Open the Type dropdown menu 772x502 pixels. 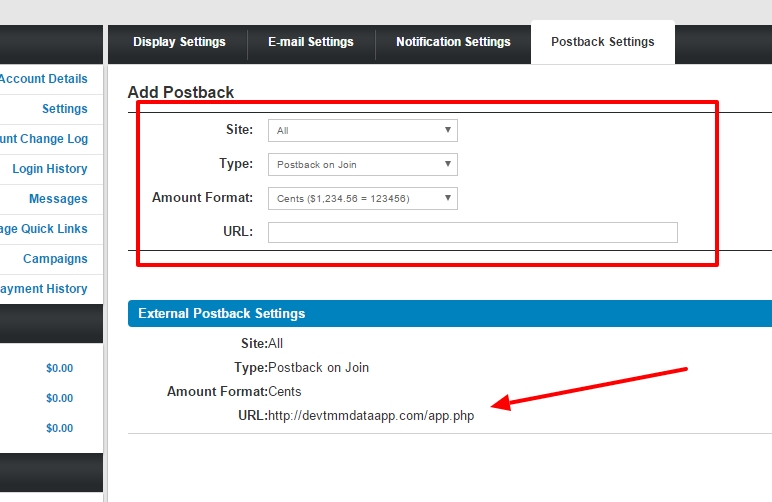pyautogui.click(x=362, y=164)
